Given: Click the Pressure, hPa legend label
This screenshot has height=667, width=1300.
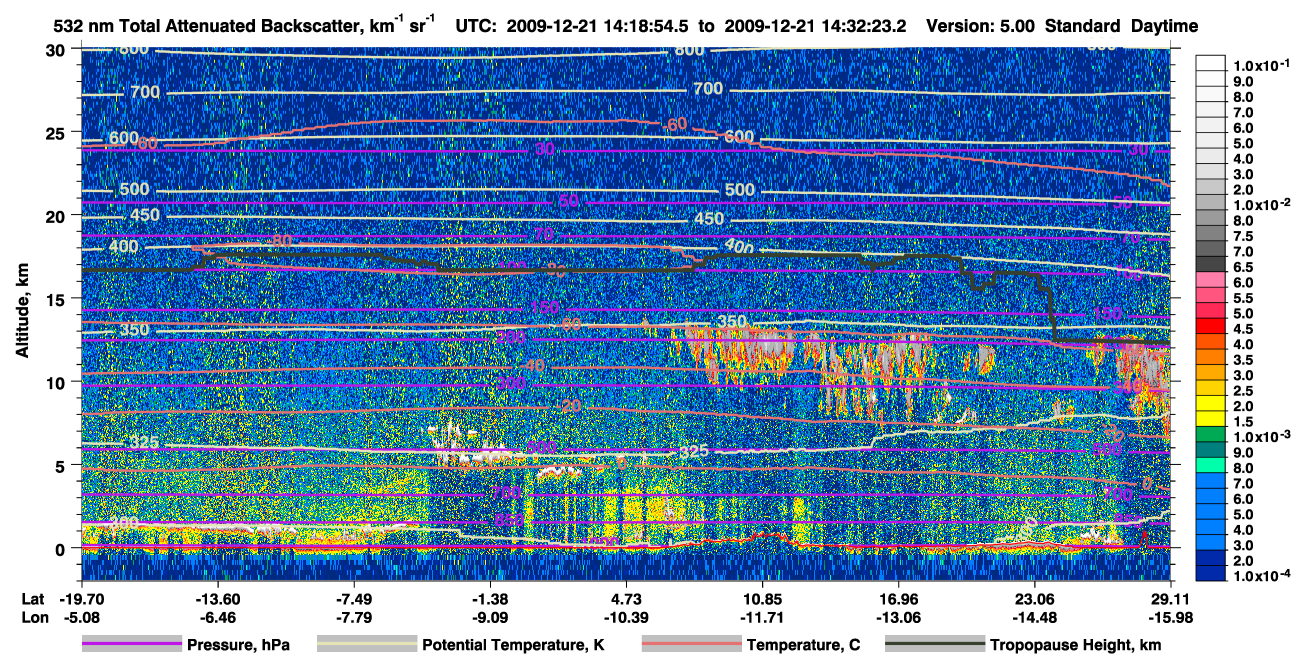Looking at the screenshot, I should click(240, 645).
